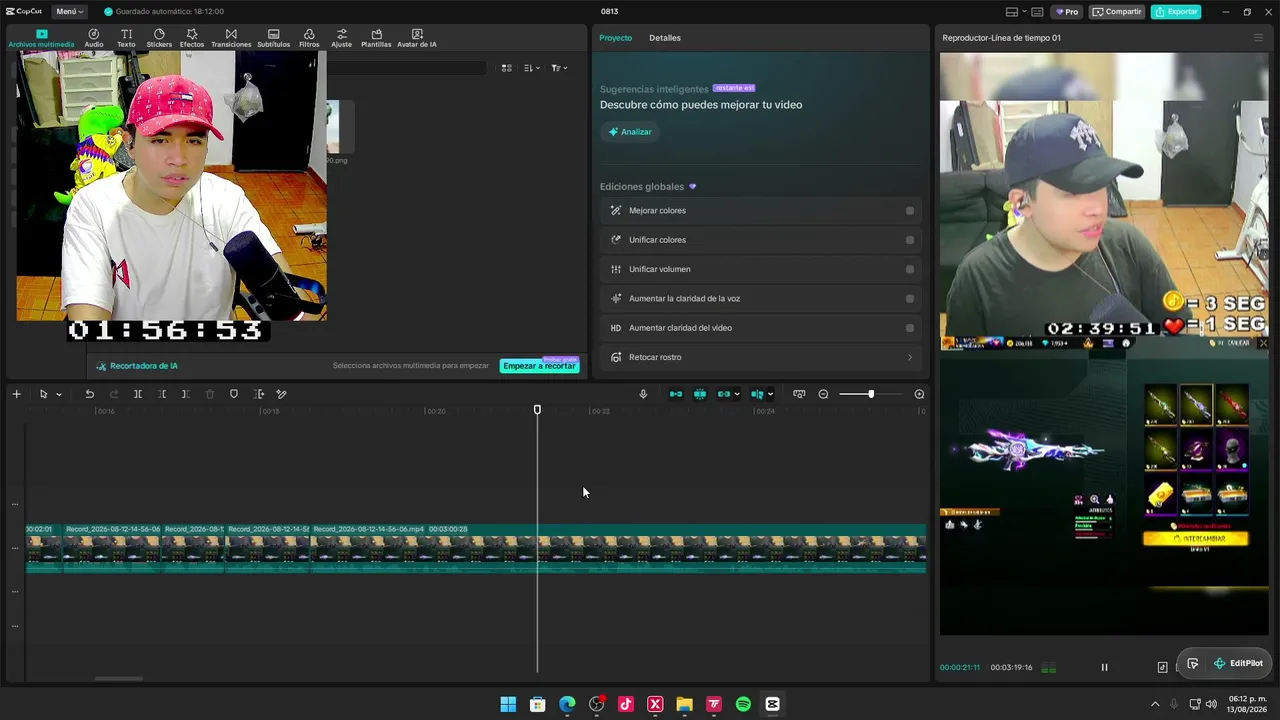The height and width of the screenshot is (720, 1280).
Task: Click the playhead marker on ruler
Action: tap(537, 410)
